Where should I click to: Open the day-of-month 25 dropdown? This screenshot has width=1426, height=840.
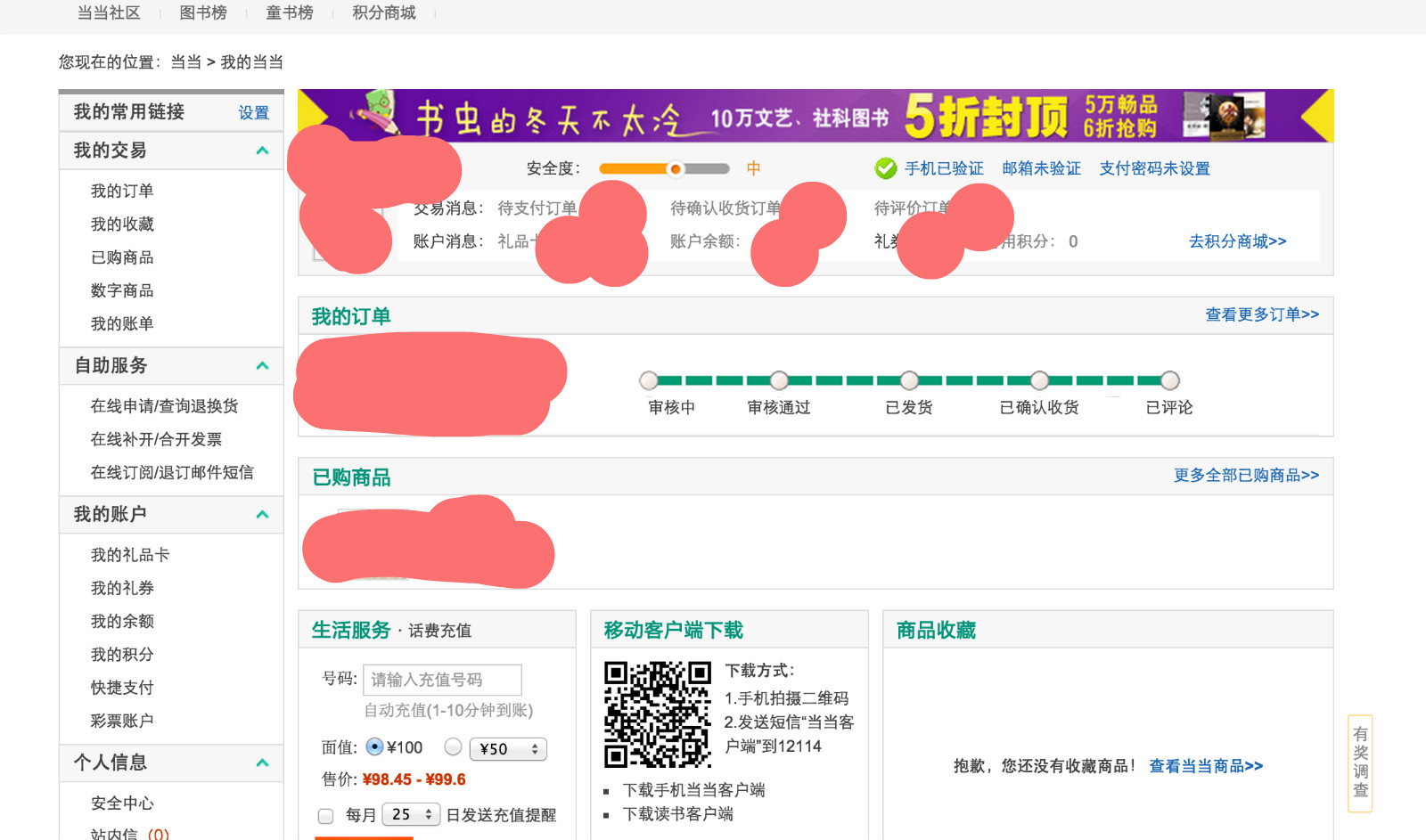tap(411, 814)
